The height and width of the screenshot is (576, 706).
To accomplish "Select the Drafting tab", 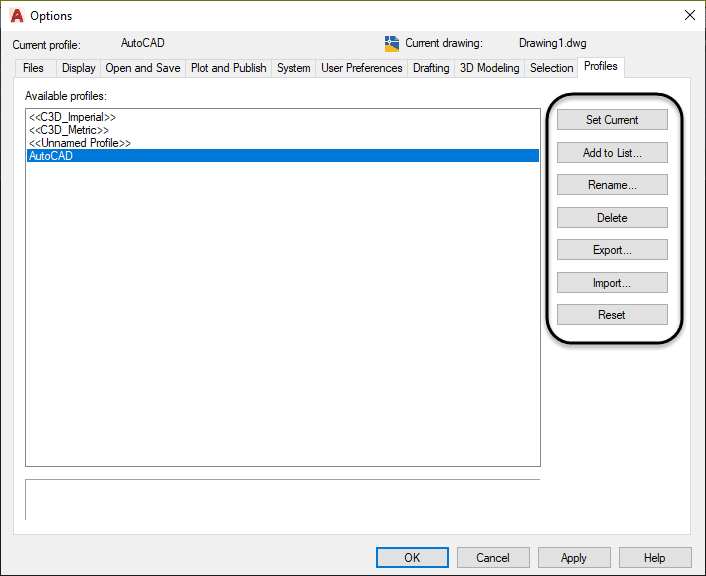I will 431,68.
